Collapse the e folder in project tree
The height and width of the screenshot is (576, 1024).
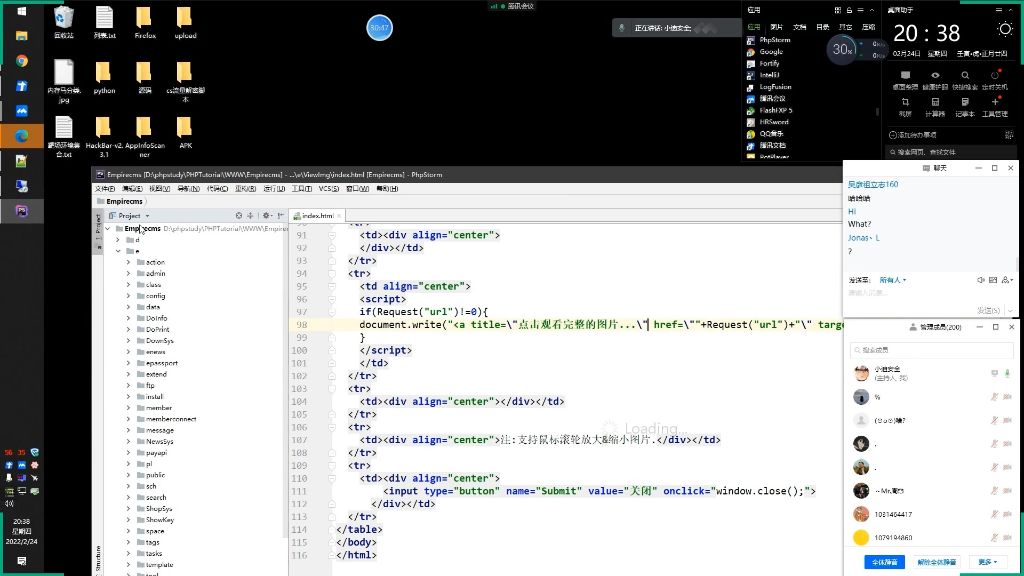click(118, 251)
